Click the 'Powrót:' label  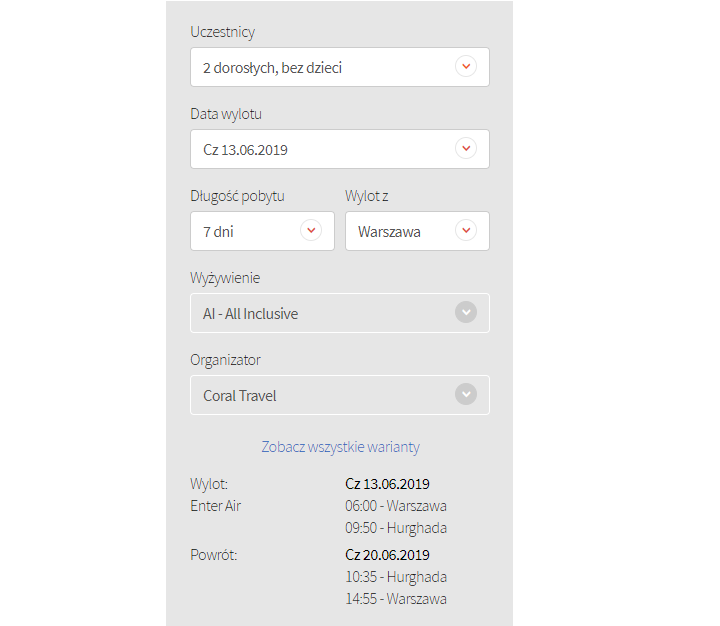(x=214, y=555)
